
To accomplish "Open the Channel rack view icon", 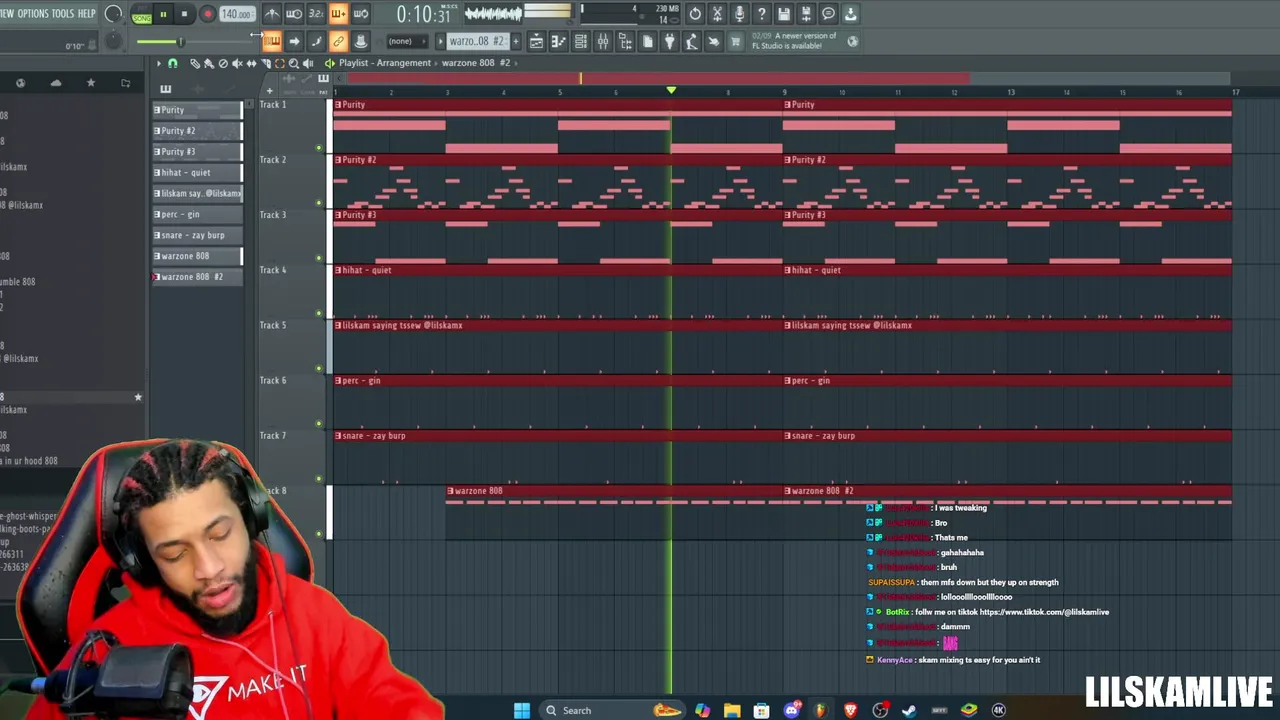I will [x=580, y=41].
